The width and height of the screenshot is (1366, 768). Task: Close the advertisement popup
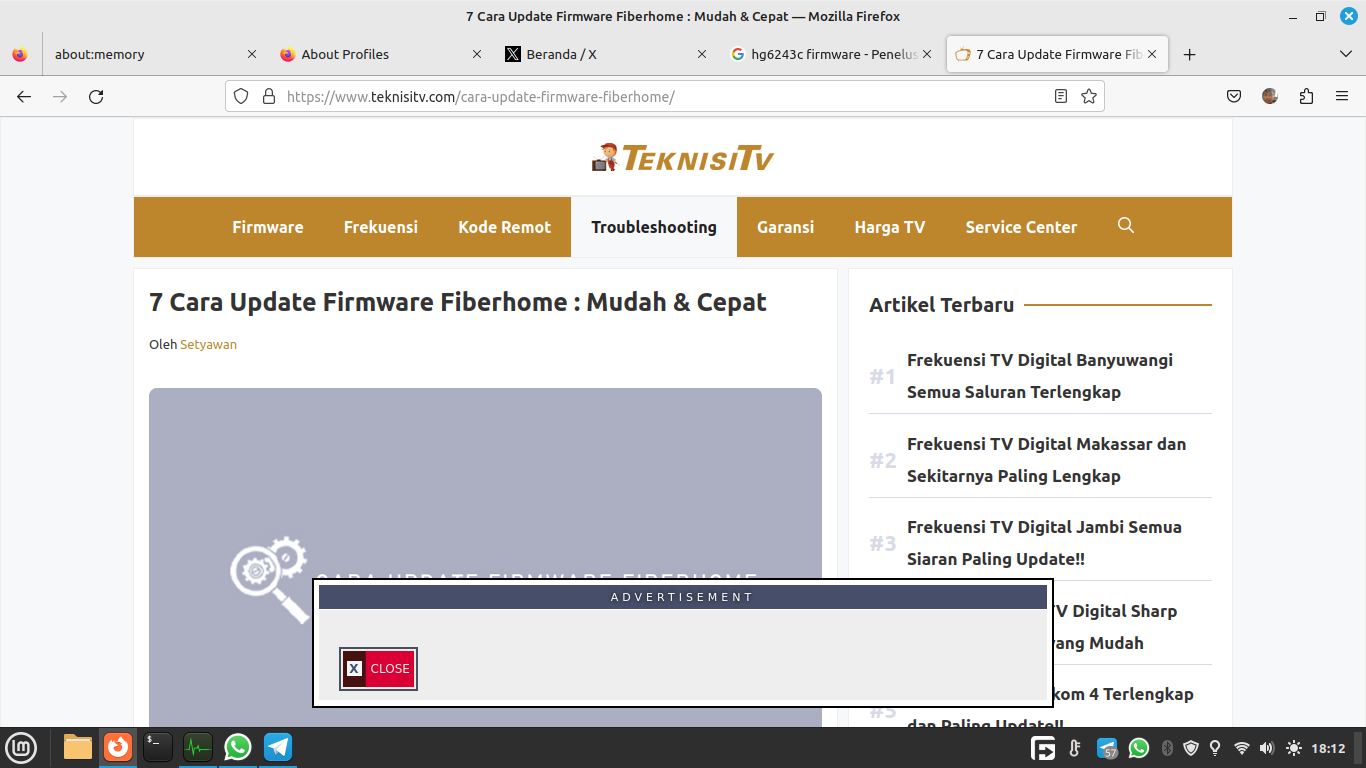(x=378, y=668)
